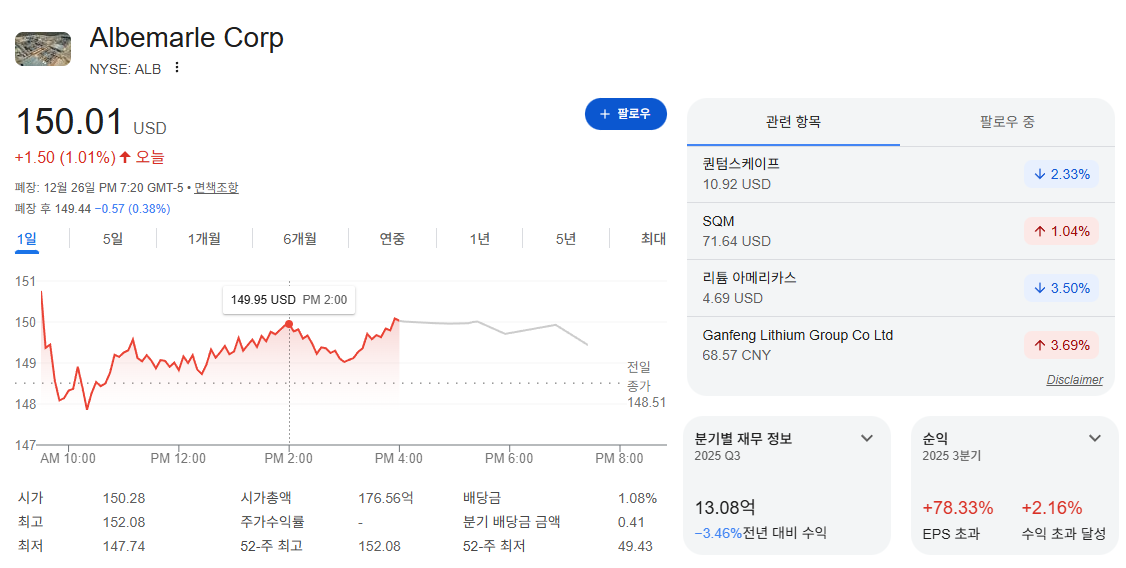Click the 52-주 최저 value 49.43
Screen dimensions: 1126x568
(635, 546)
